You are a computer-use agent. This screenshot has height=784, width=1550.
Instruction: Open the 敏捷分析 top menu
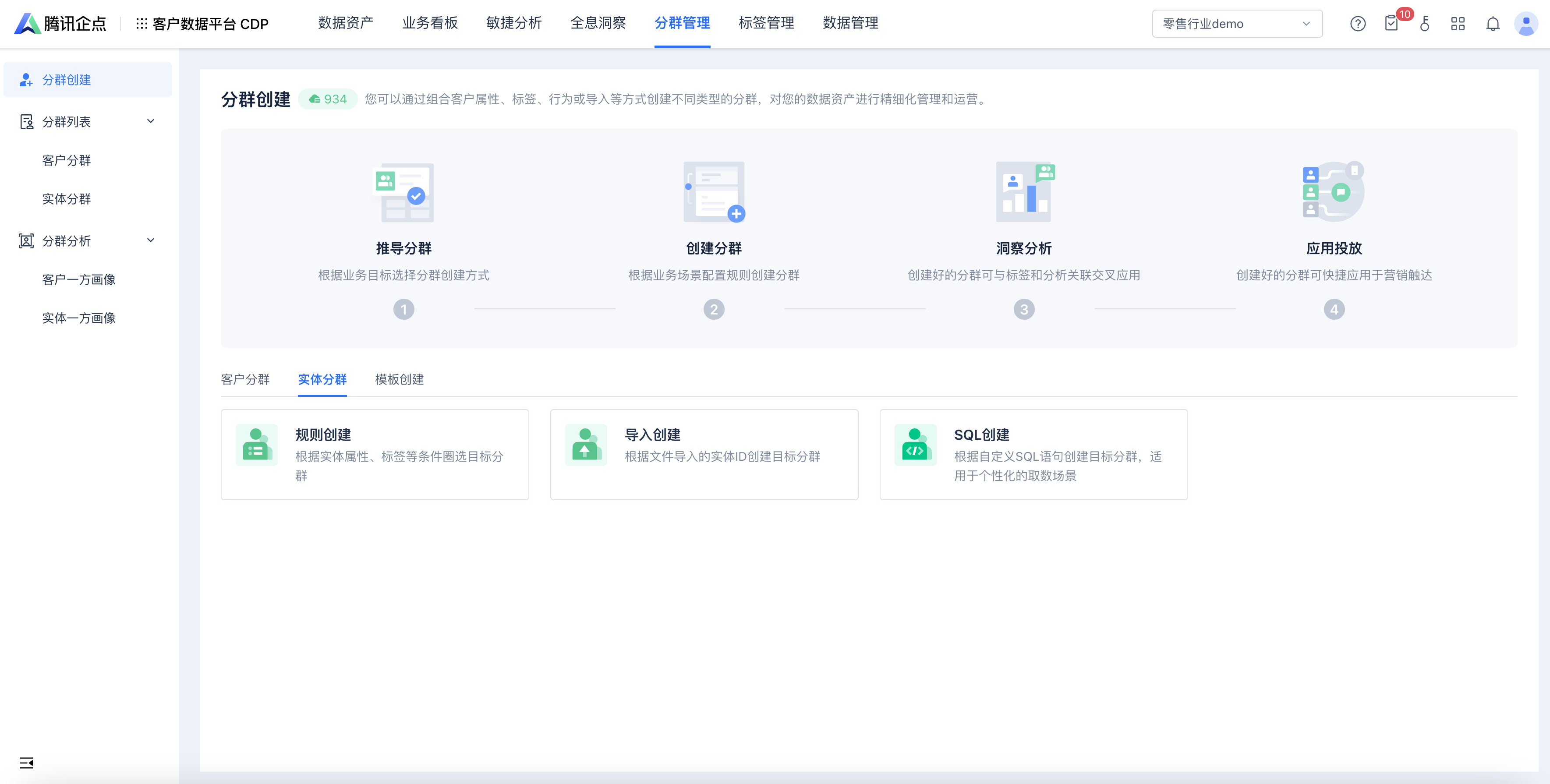tap(514, 24)
